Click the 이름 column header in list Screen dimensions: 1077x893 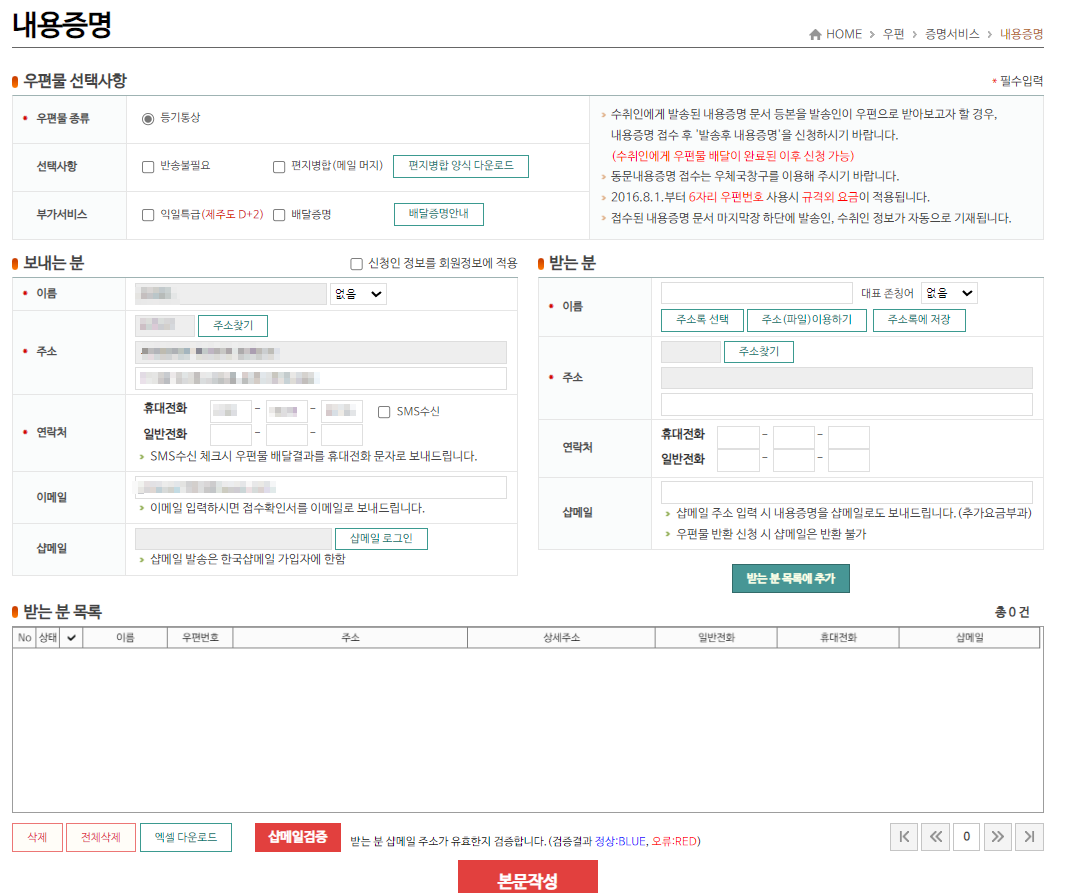(125, 637)
